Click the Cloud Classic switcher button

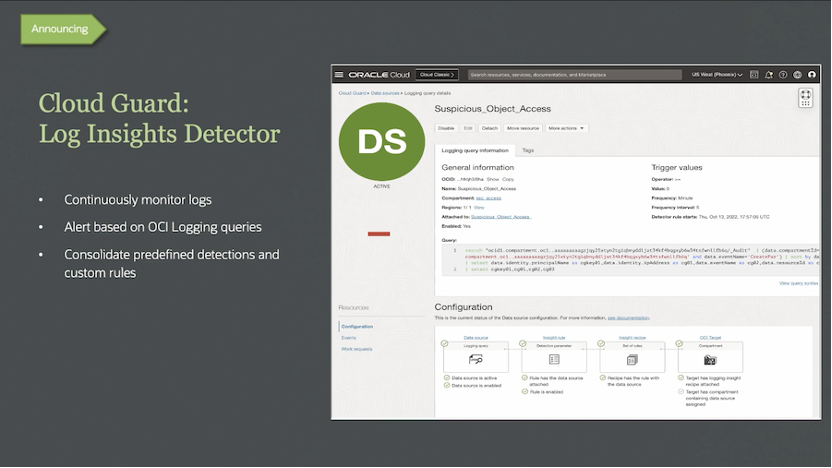[x=437, y=75]
